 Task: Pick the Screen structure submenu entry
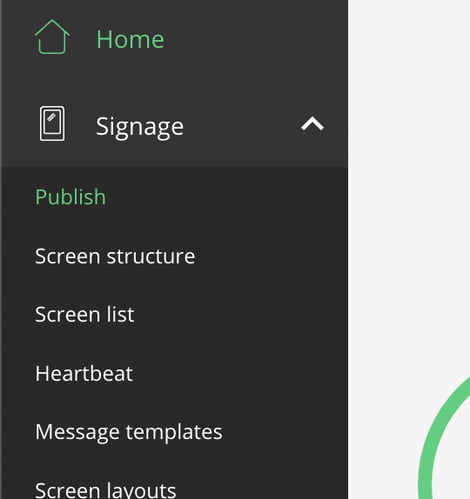click(115, 256)
